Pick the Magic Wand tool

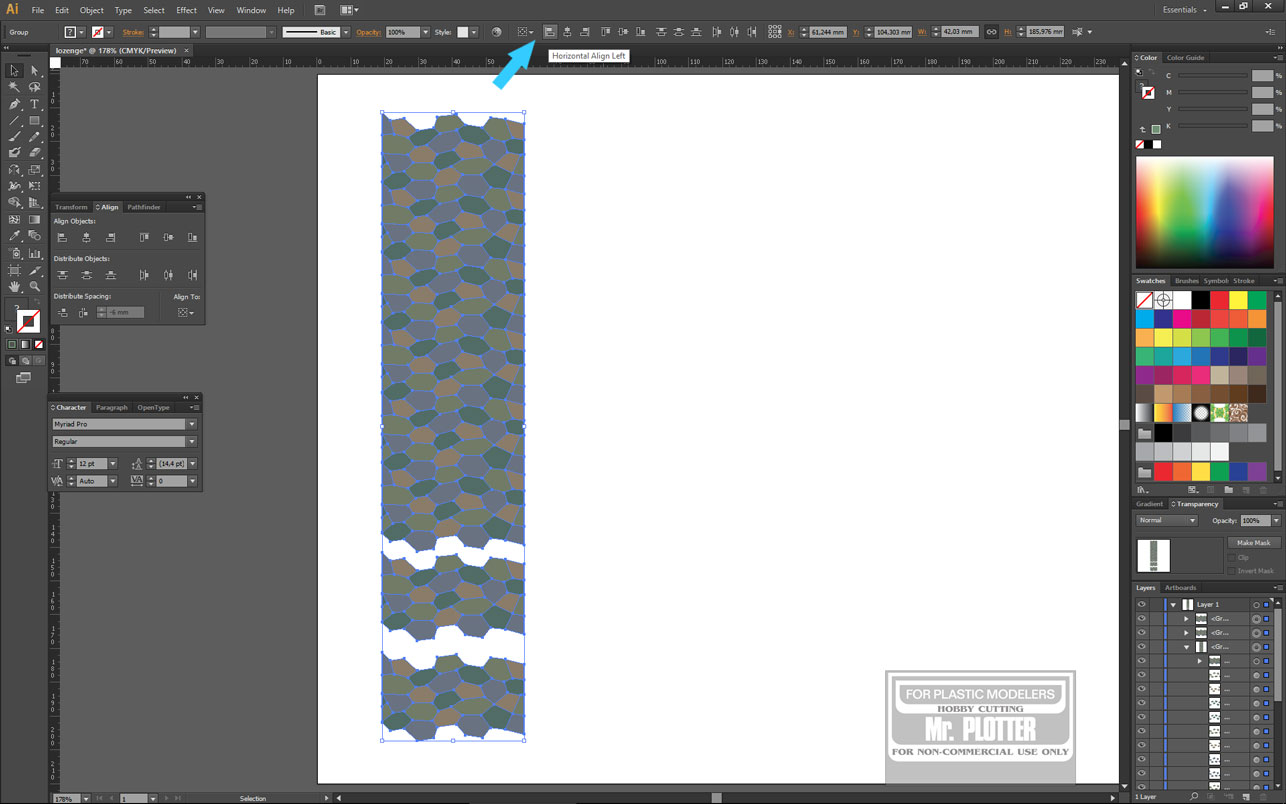click(14, 87)
